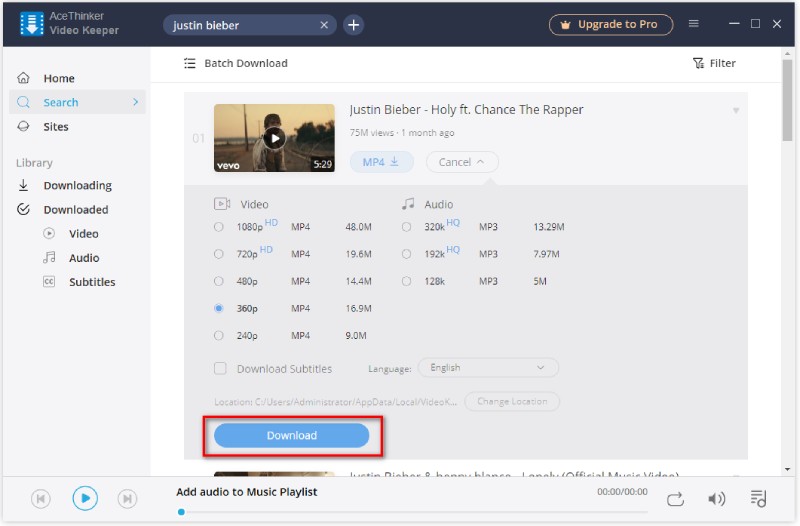This screenshot has width=800, height=526.
Task: Expand the Search chevron arrow
Action: pyautogui.click(x=135, y=102)
